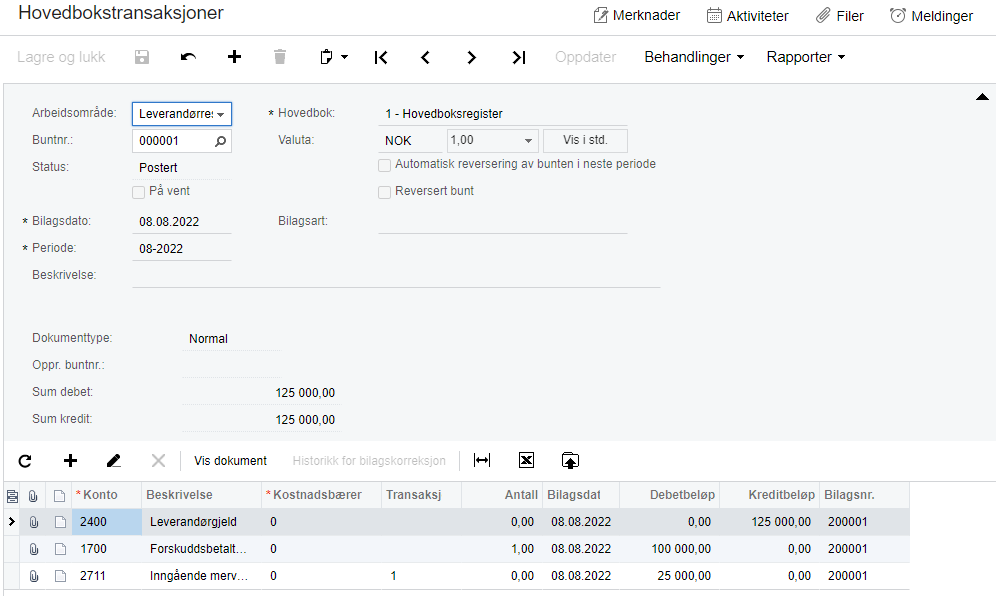Add a row via grid plus icon

[x=71, y=461]
